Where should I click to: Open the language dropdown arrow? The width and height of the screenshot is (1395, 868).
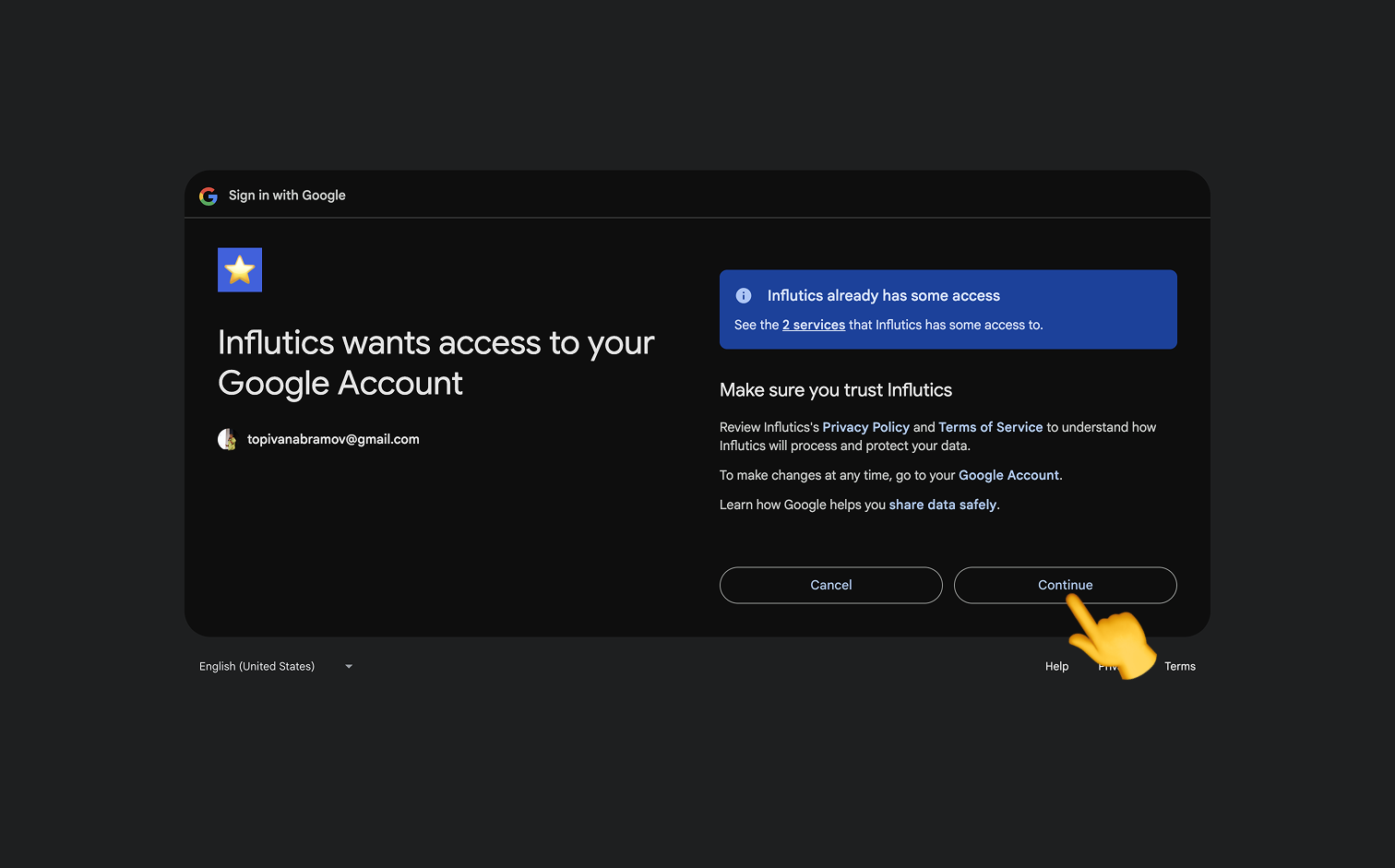349,667
